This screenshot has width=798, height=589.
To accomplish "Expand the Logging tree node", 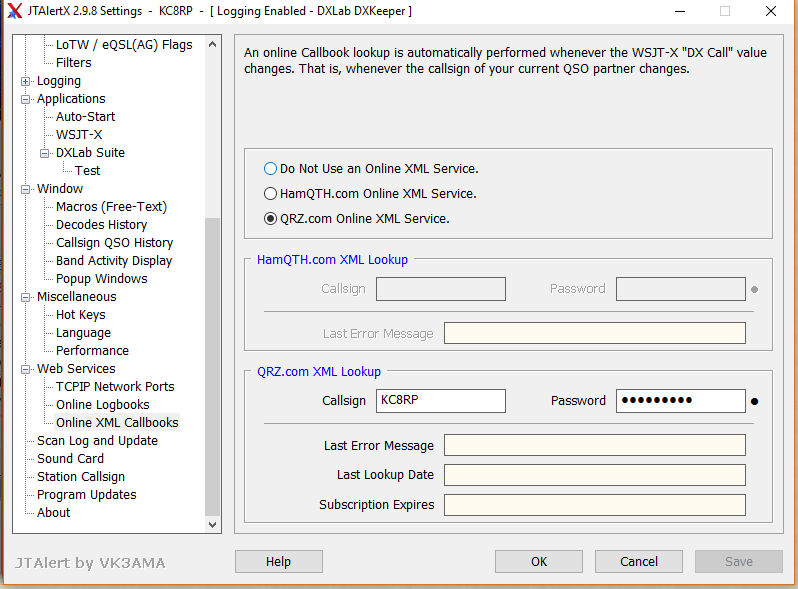I will [25, 81].
